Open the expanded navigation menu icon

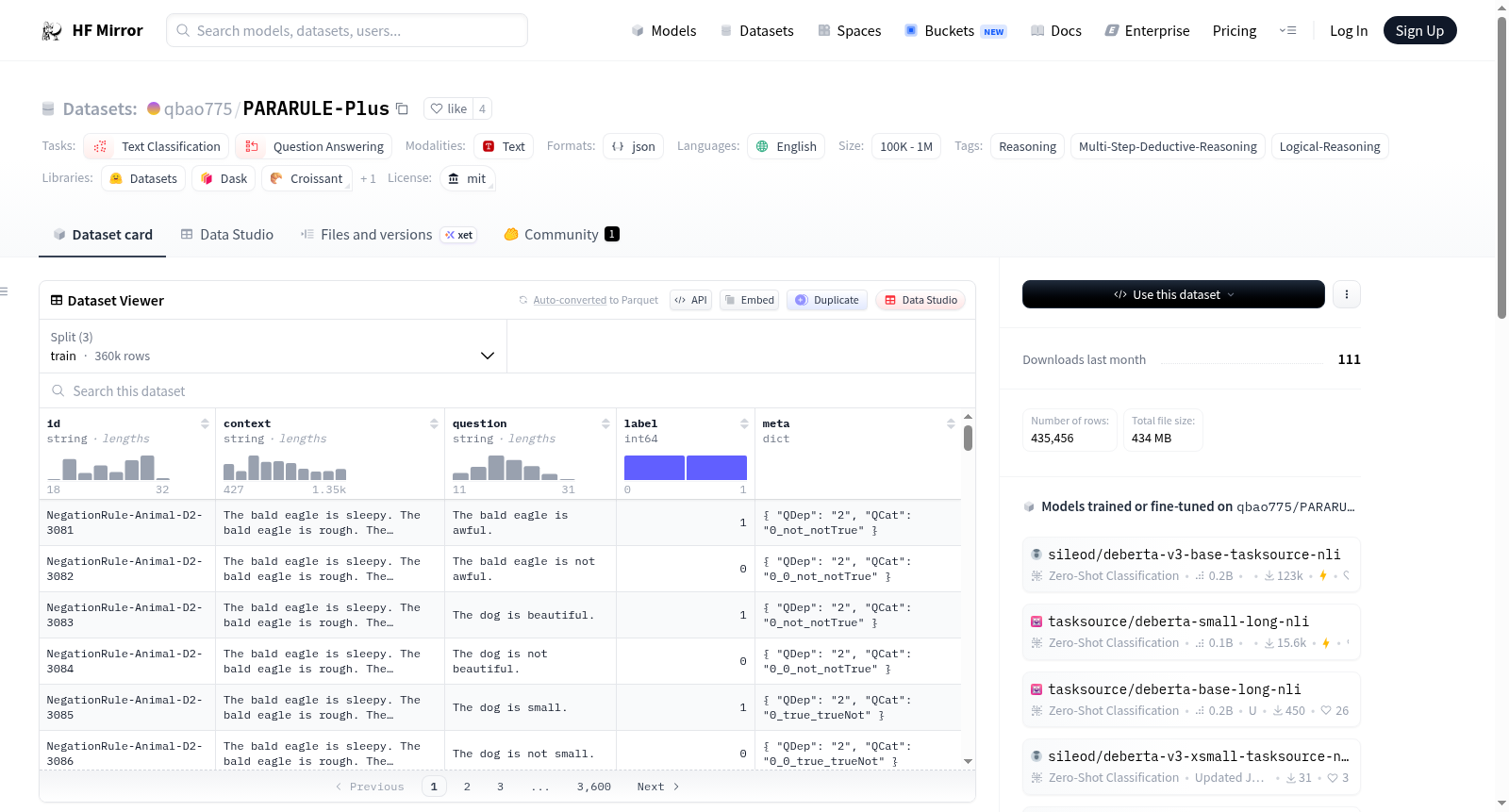pyautogui.click(x=1287, y=31)
